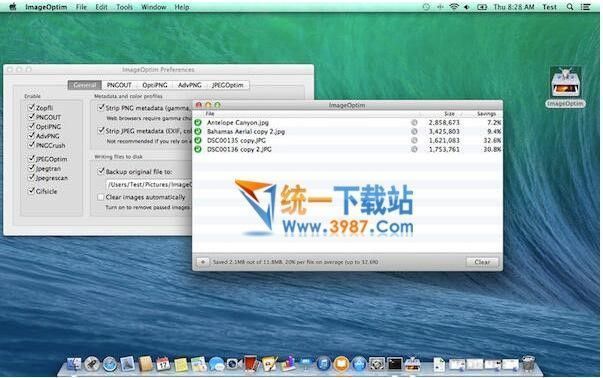Open the Tools menu

124,7
